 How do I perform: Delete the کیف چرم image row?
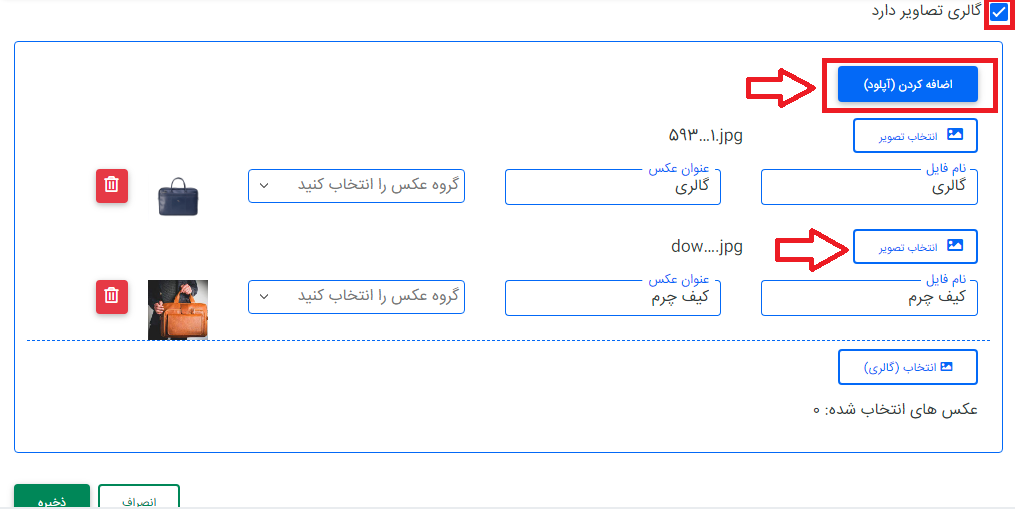[112, 296]
